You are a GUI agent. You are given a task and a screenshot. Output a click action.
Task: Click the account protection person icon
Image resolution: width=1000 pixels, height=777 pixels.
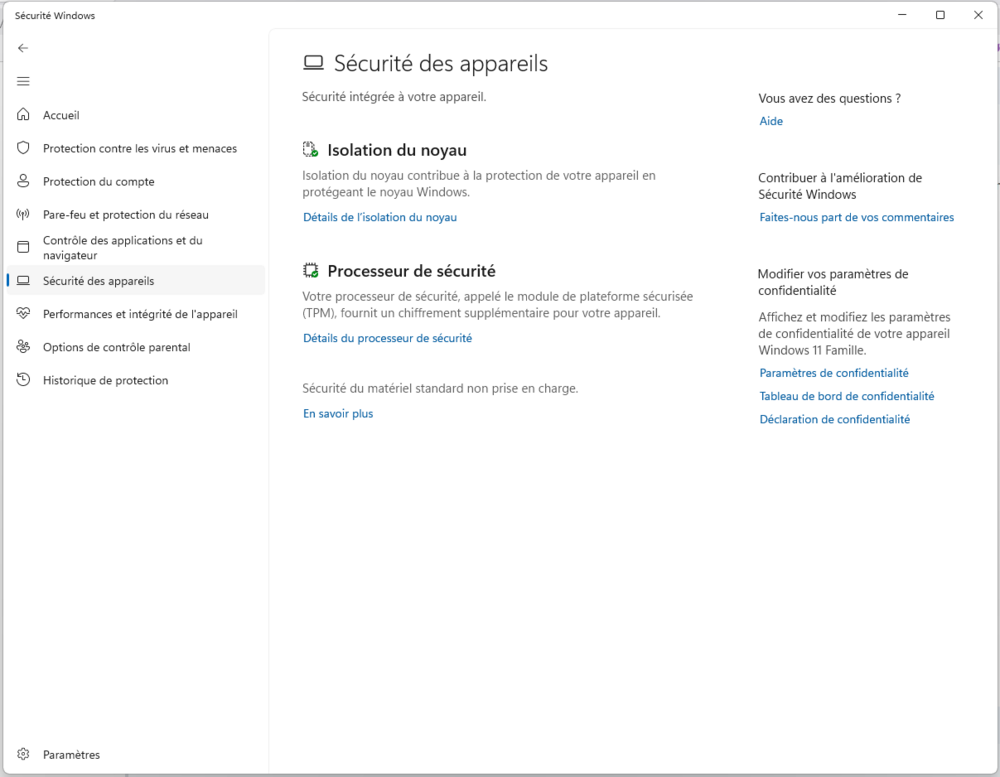pos(23,181)
